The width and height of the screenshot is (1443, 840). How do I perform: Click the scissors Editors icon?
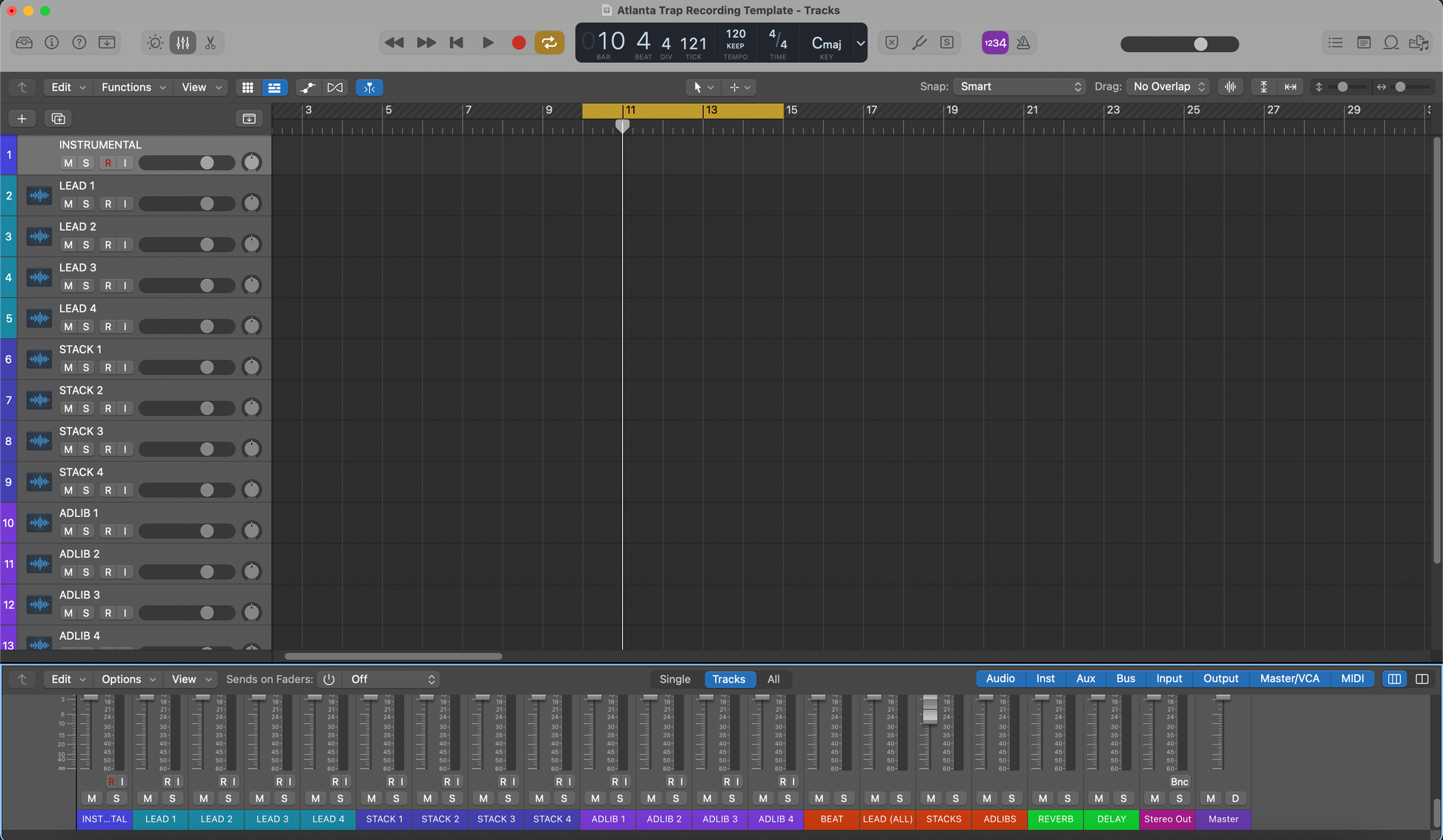click(x=211, y=43)
